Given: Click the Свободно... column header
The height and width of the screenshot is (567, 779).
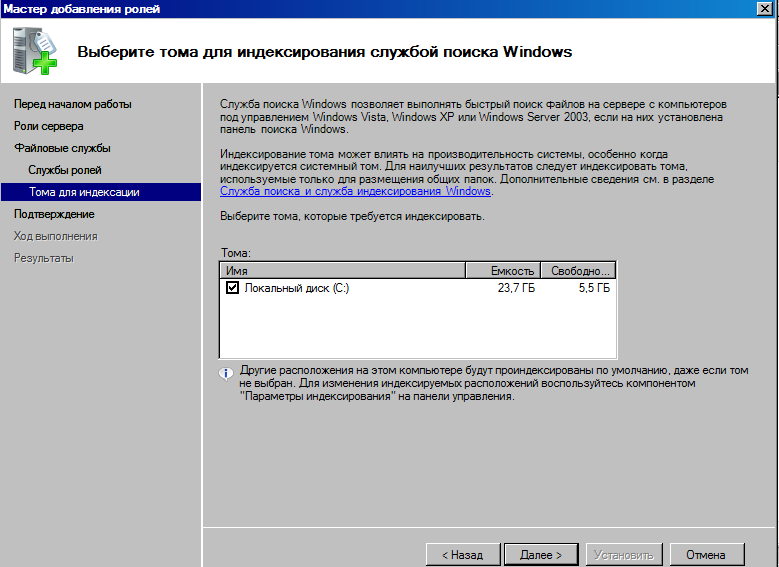Looking at the screenshot, I should (x=578, y=271).
